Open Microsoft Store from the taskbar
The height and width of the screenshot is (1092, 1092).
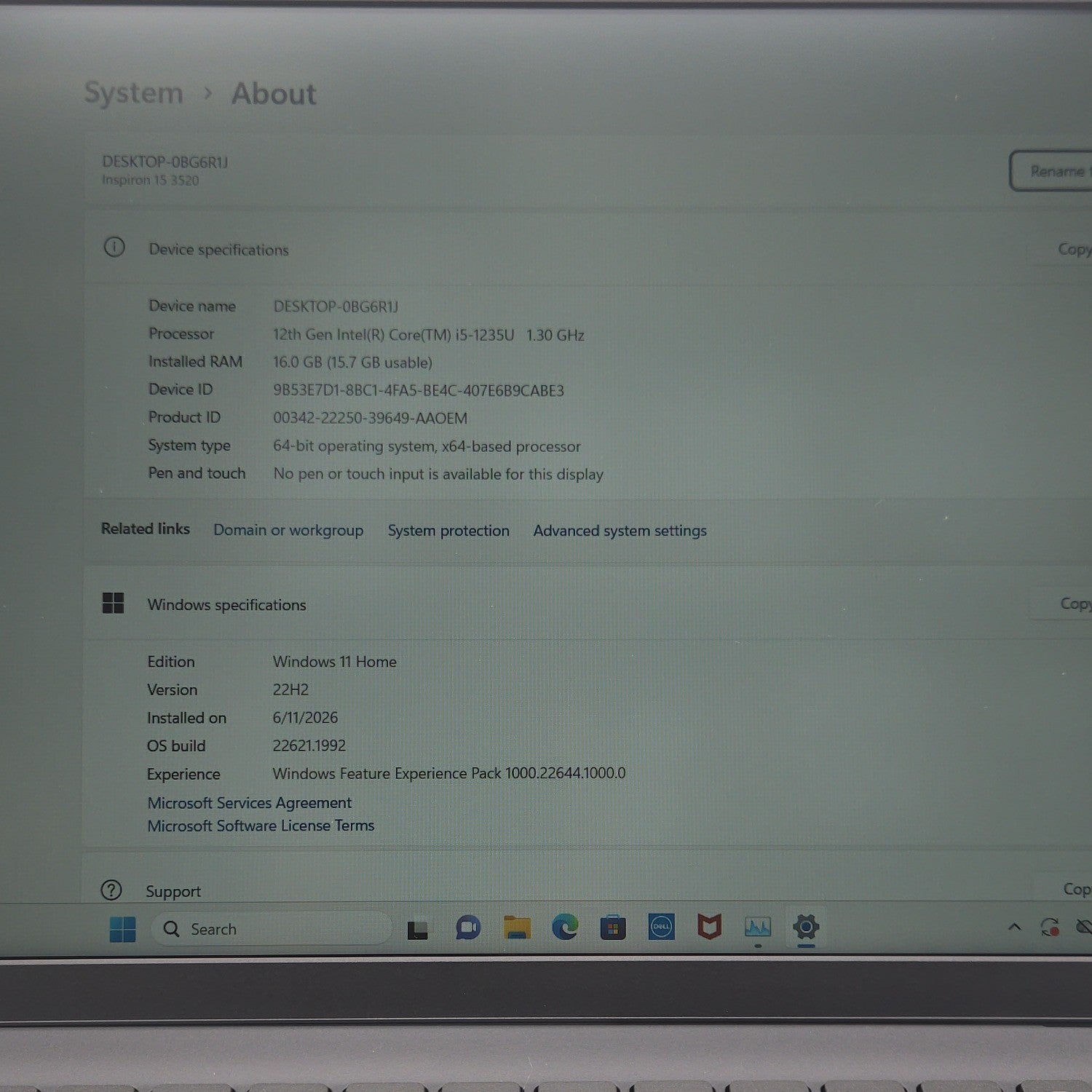[x=613, y=927]
